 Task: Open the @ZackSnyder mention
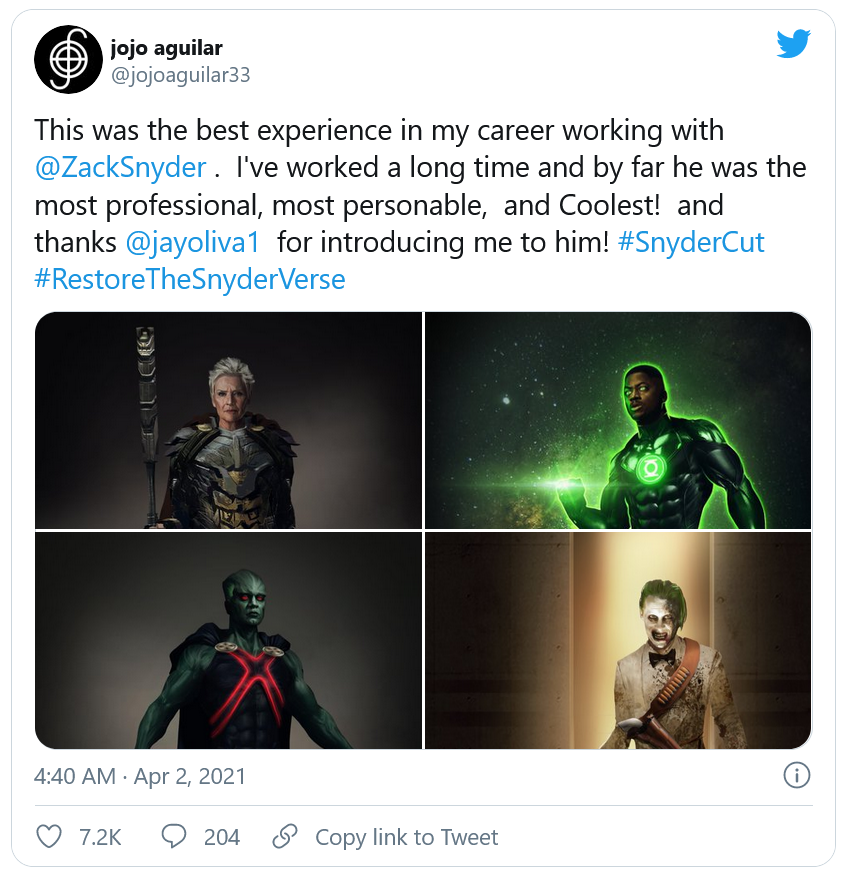(x=121, y=167)
